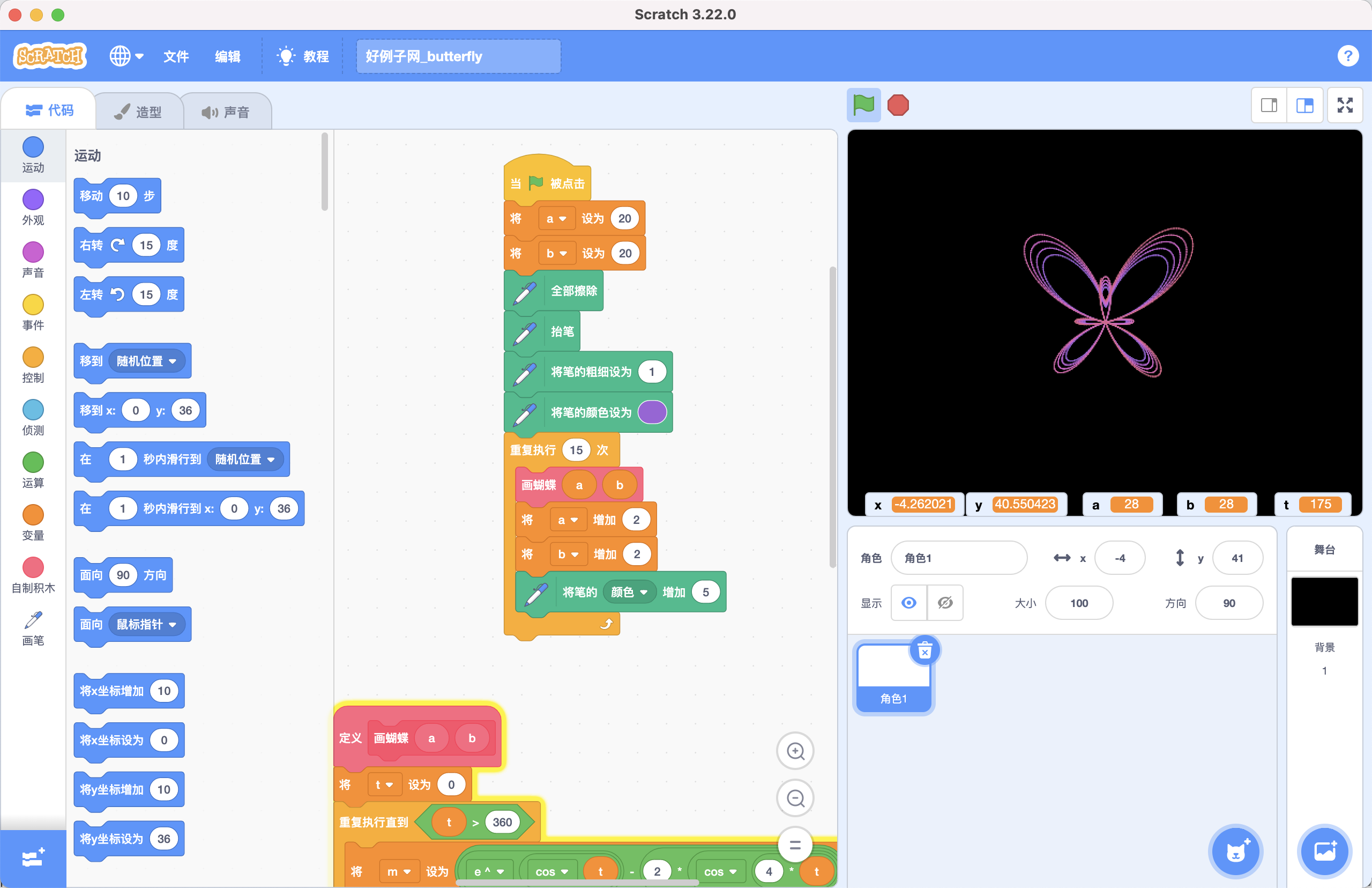Open the language globe menu
The width and height of the screenshot is (1372, 888).
point(126,56)
